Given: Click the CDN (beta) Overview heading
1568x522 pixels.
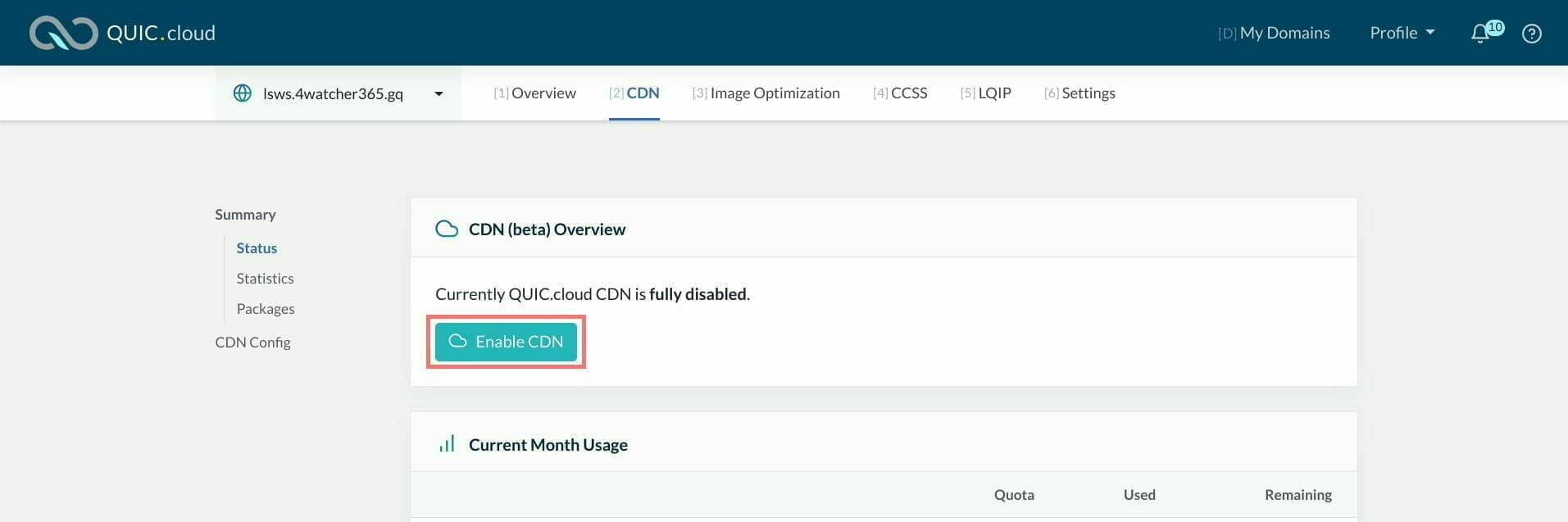Looking at the screenshot, I should coord(547,229).
